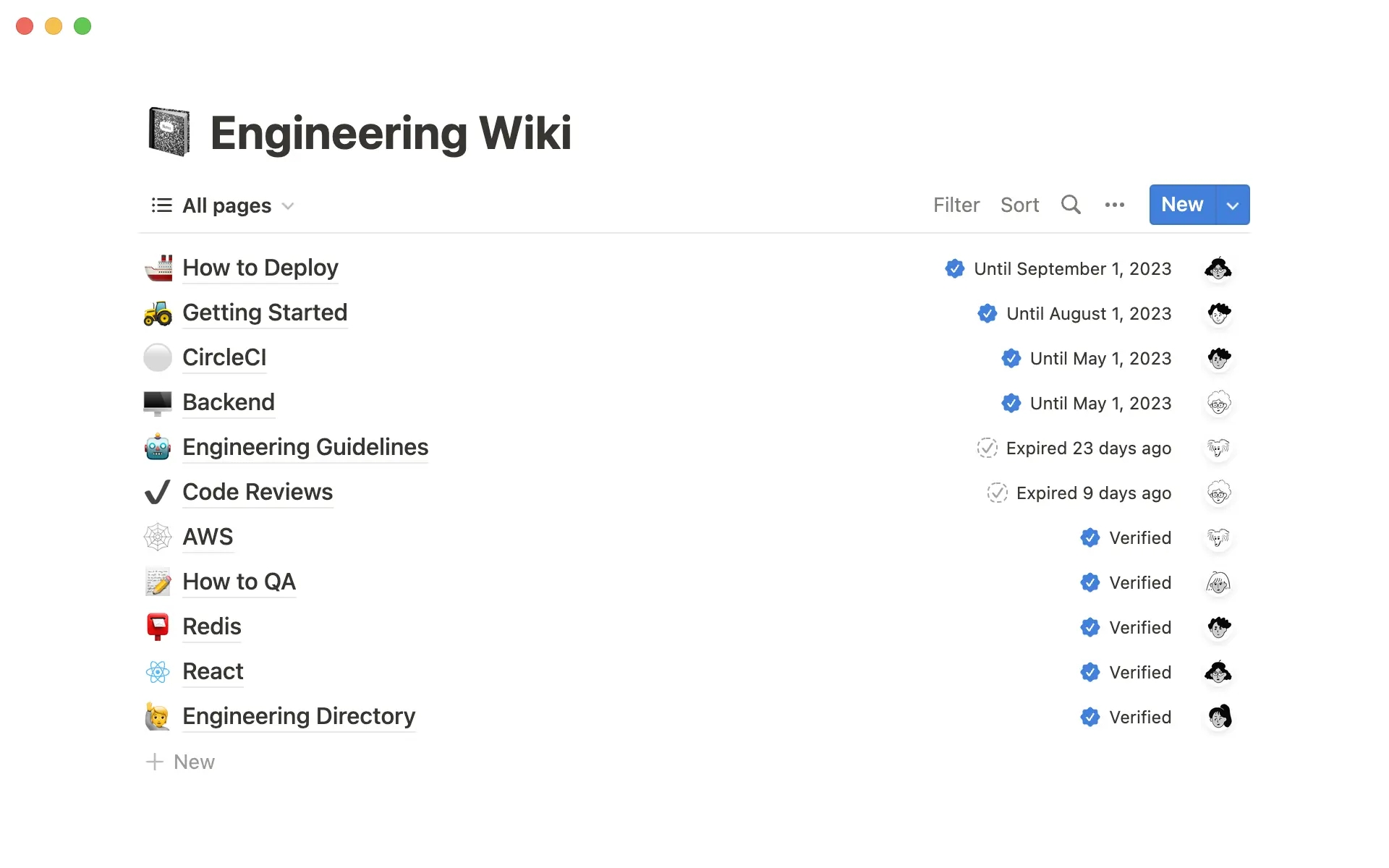Click the React atom icon

(x=158, y=671)
